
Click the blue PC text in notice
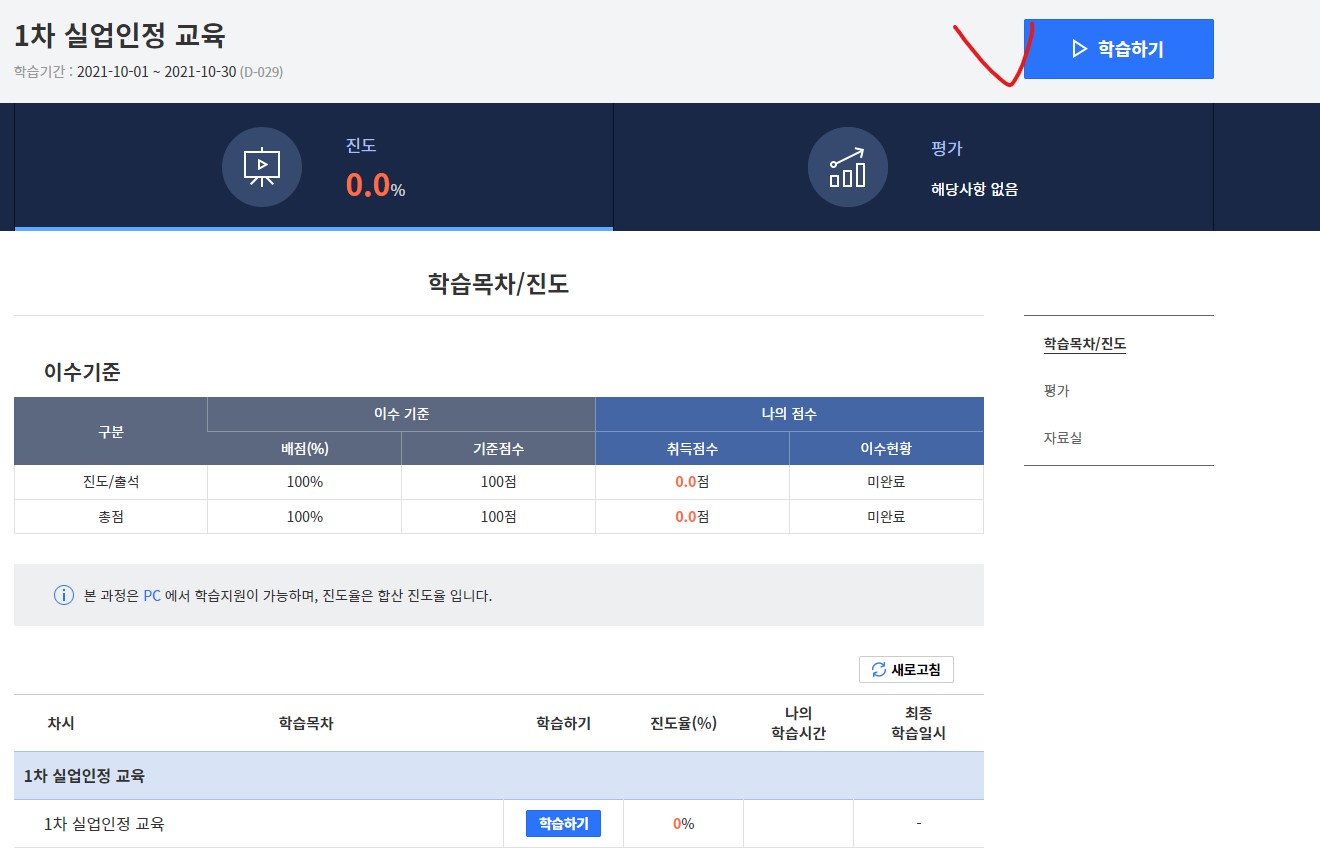click(152, 595)
